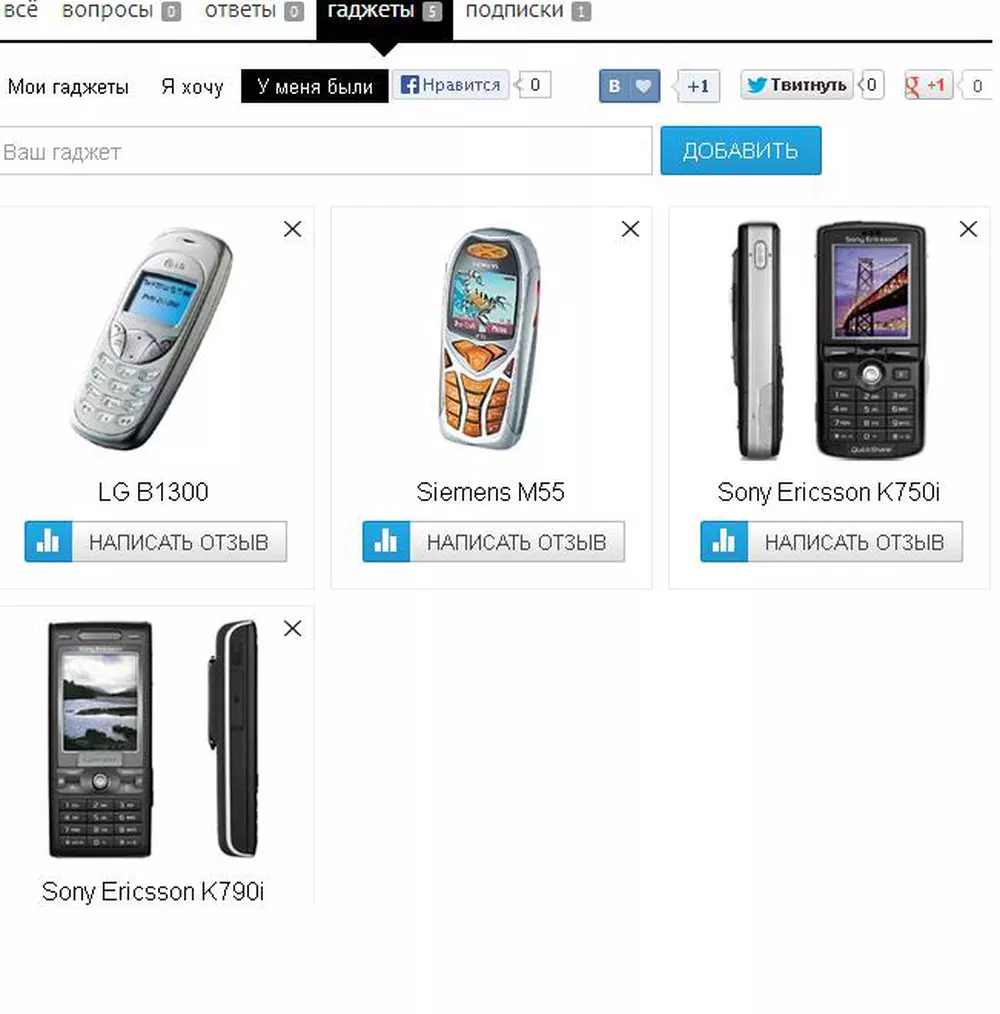Click the VK heart share icon

pyautogui.click(x=629, y=86)
